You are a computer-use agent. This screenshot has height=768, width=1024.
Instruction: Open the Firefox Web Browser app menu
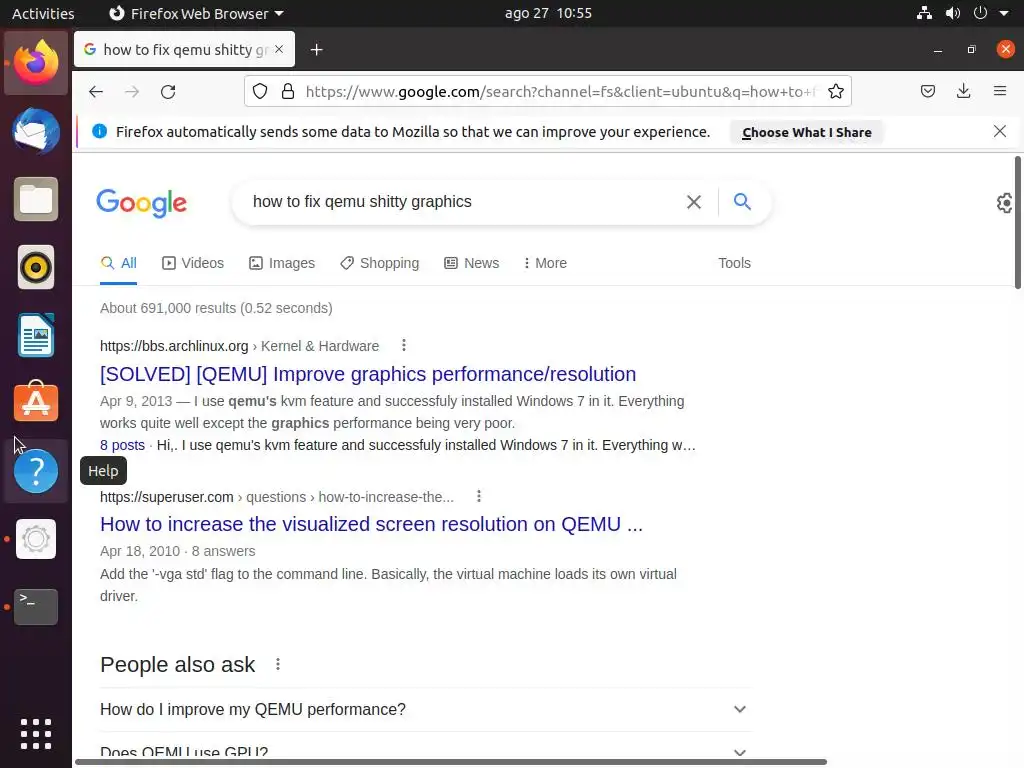pos(196,13)
